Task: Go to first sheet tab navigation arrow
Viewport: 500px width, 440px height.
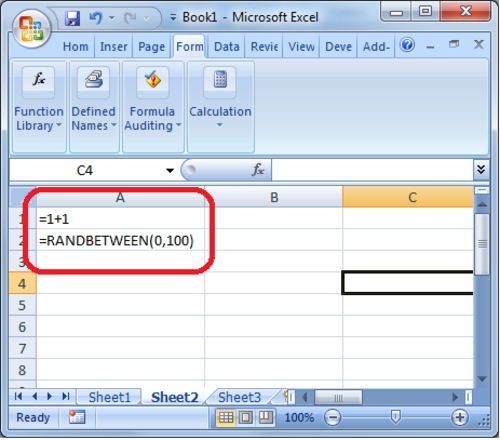Action: [x=18, y=396]
